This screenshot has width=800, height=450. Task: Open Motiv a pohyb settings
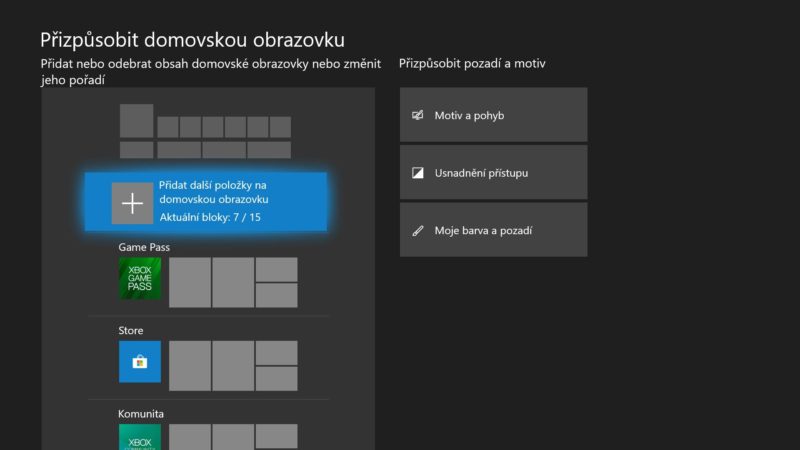(x=493, y=115)
